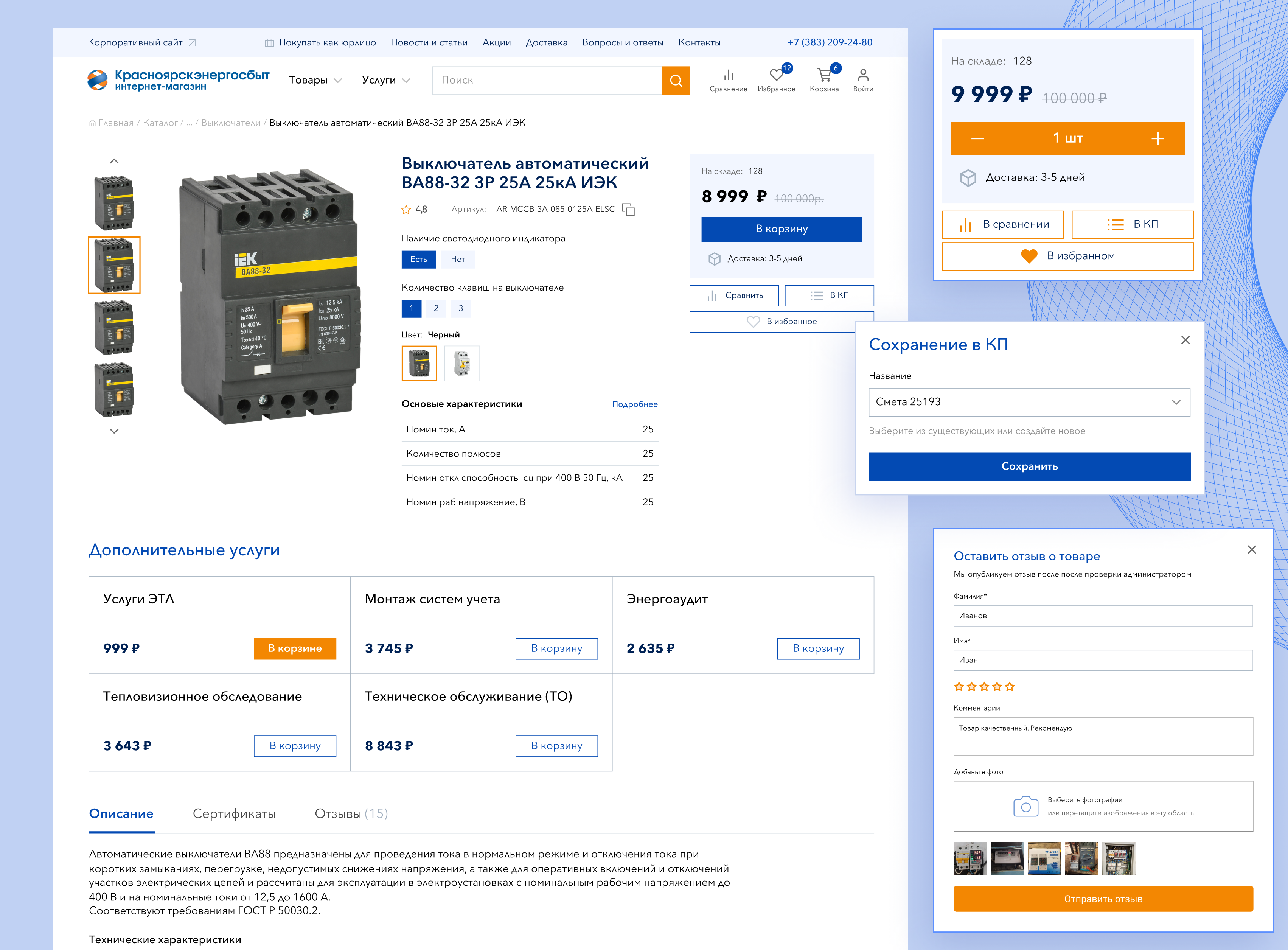Screen dimensions: 1288x950
Task: Open the 'Смета 25193' name dropdown
Action: 1029,402
